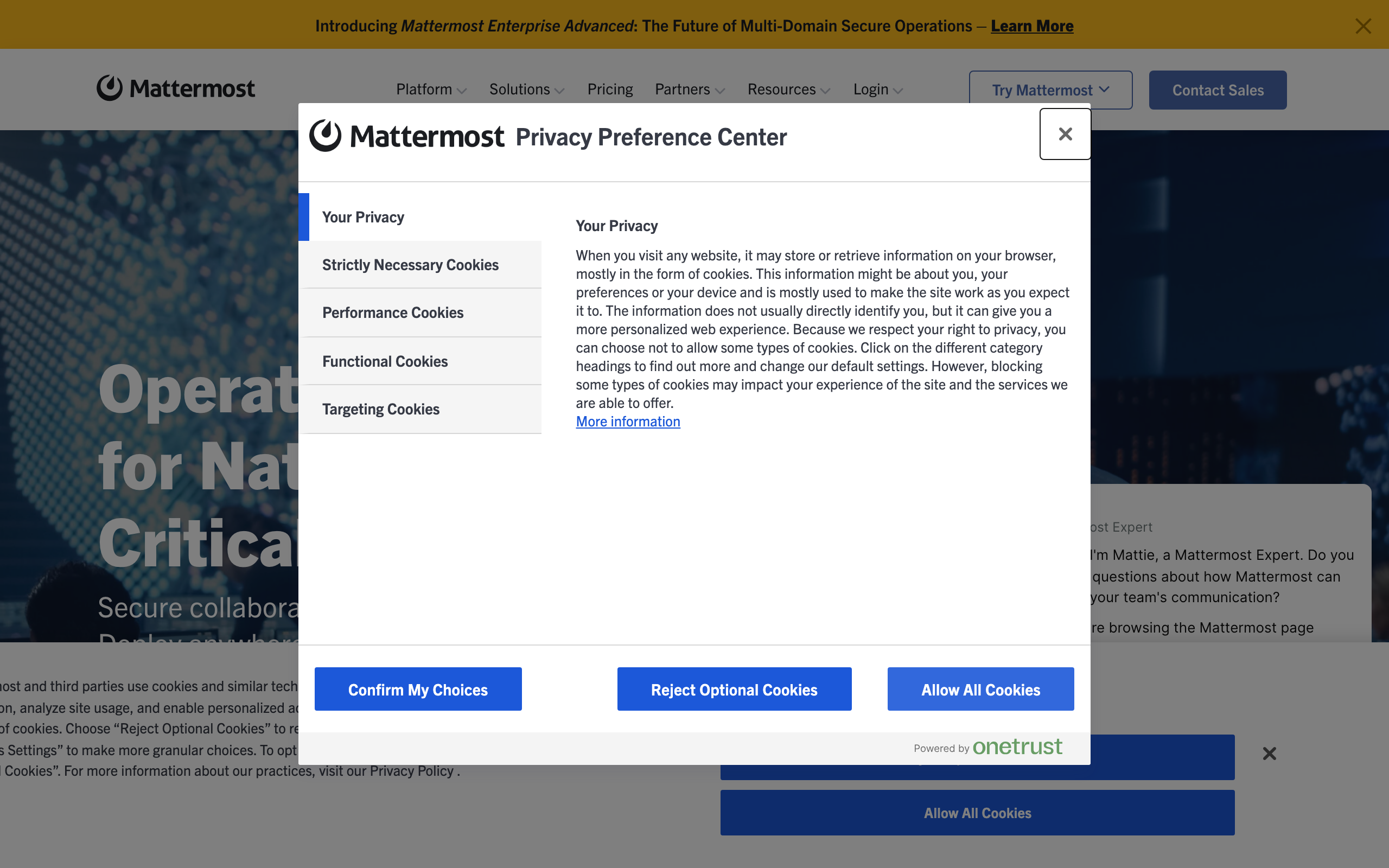
Task: Click the Mattermost logo in privacy dialog
Action: point(406,137)
